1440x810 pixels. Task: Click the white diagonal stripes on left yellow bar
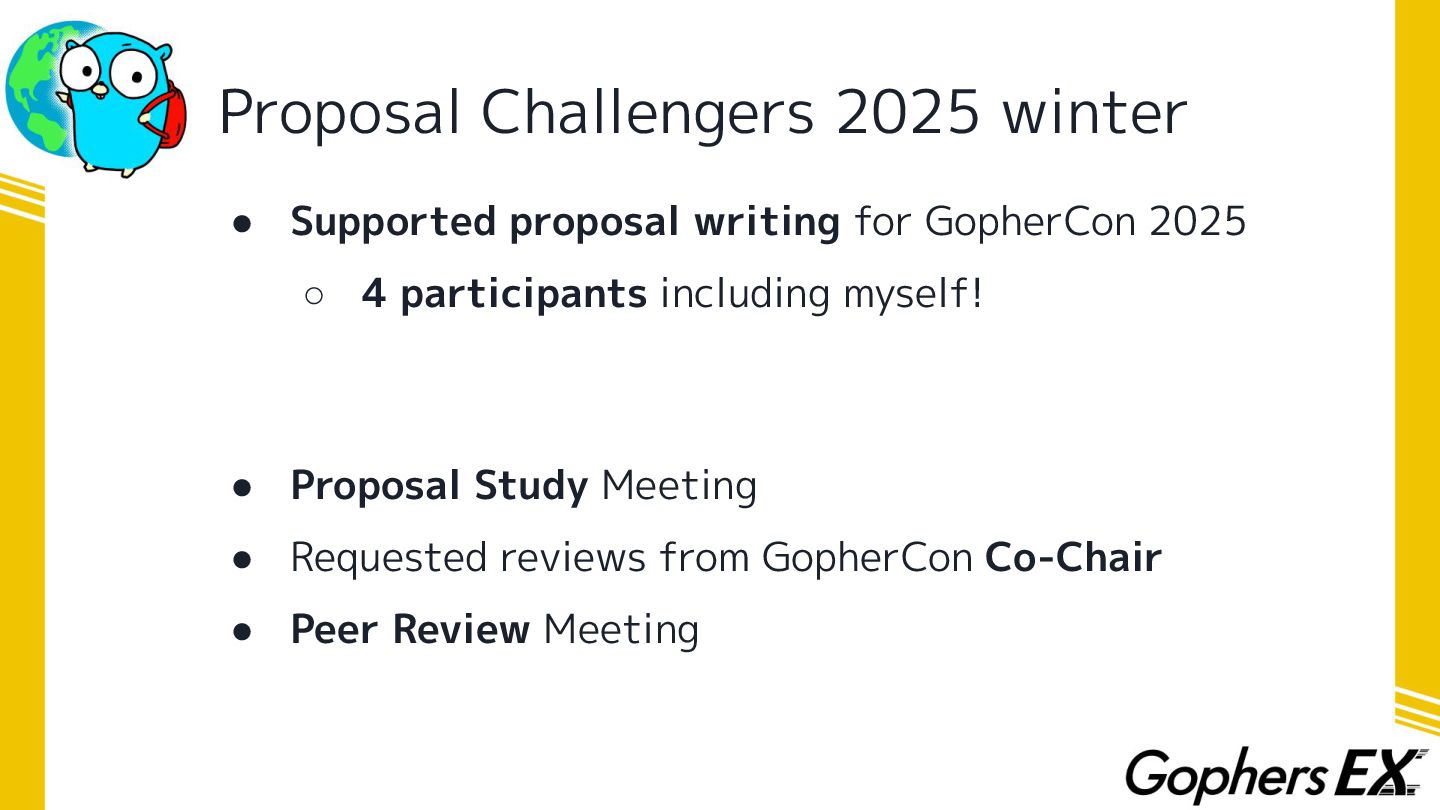(x=22, y=196)
